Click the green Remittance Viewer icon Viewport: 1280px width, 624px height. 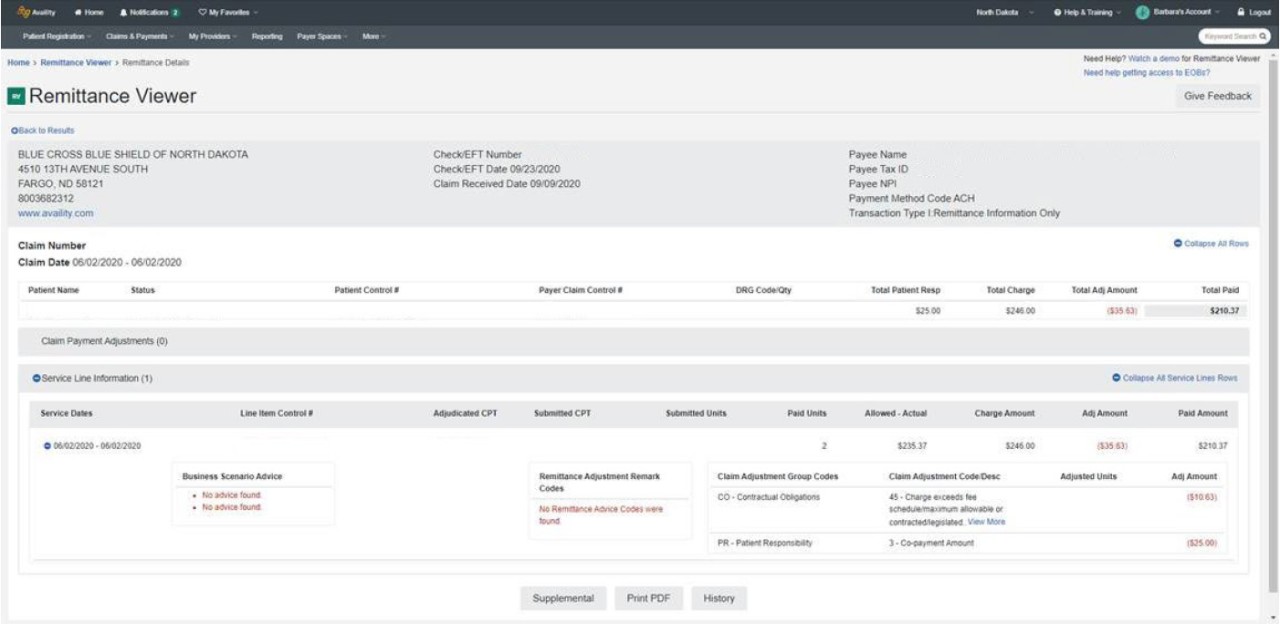coord(17,97)
